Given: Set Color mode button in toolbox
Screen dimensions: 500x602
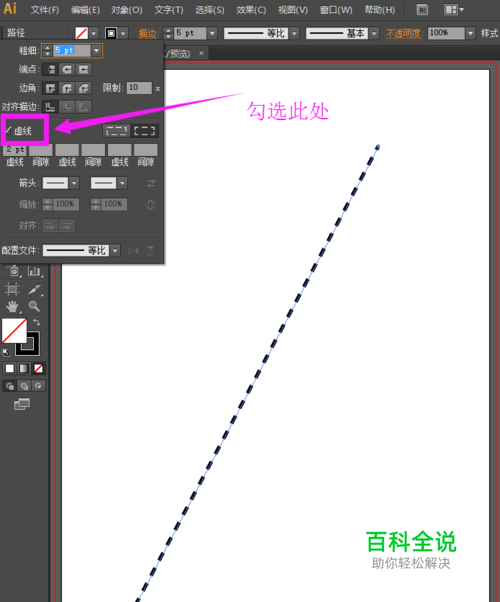Looking at the screenshot, I should point(10,369).
